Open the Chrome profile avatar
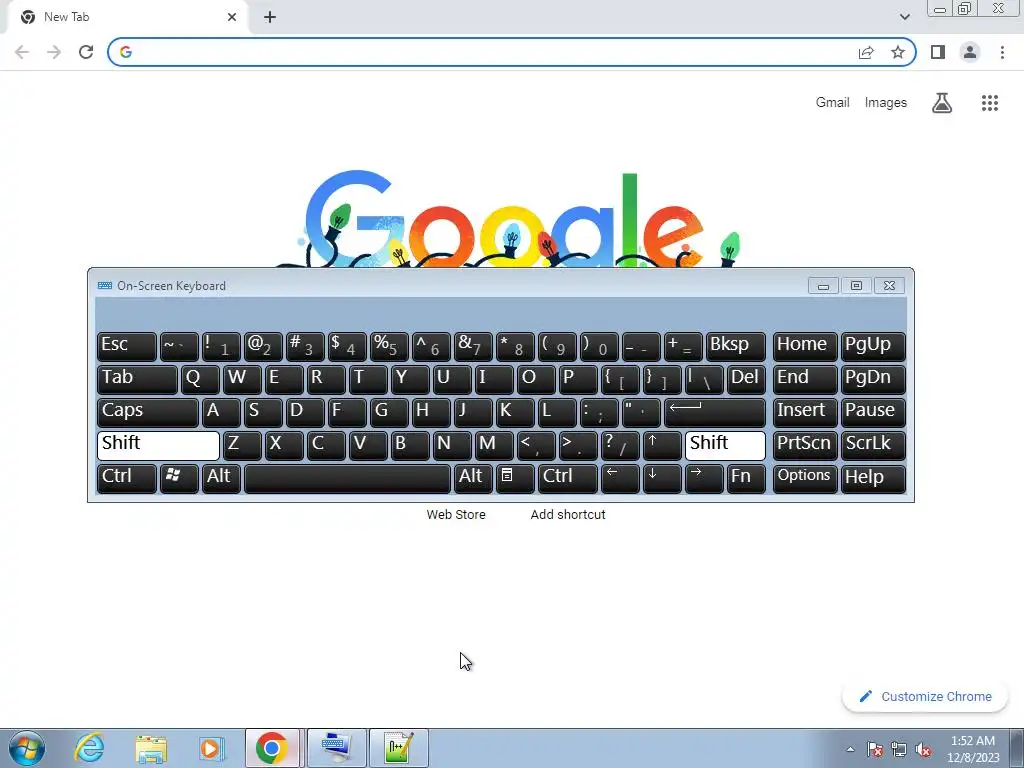This screenshot has height=768, width=1024. (x=970, y=52)
